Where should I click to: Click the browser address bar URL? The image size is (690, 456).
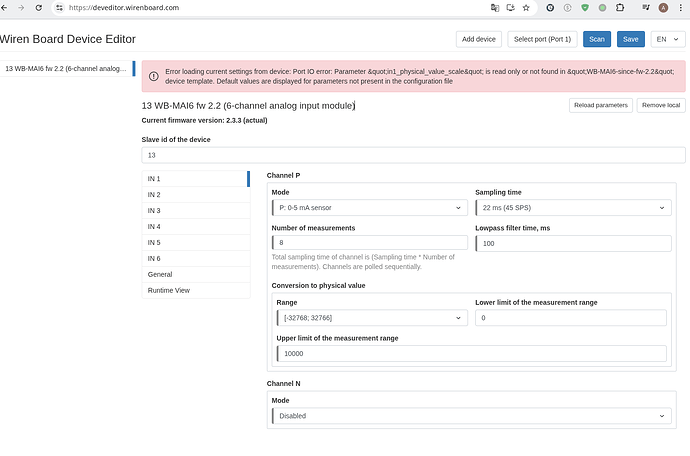click(124, 7)
